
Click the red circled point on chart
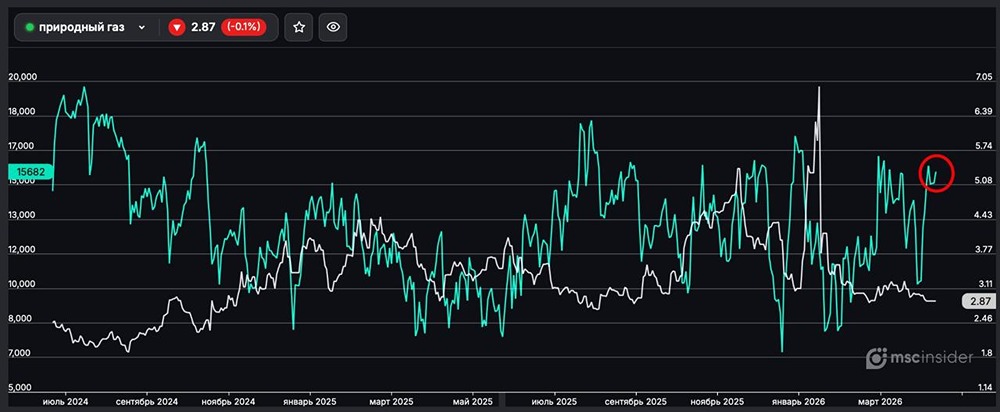[937, 173]
